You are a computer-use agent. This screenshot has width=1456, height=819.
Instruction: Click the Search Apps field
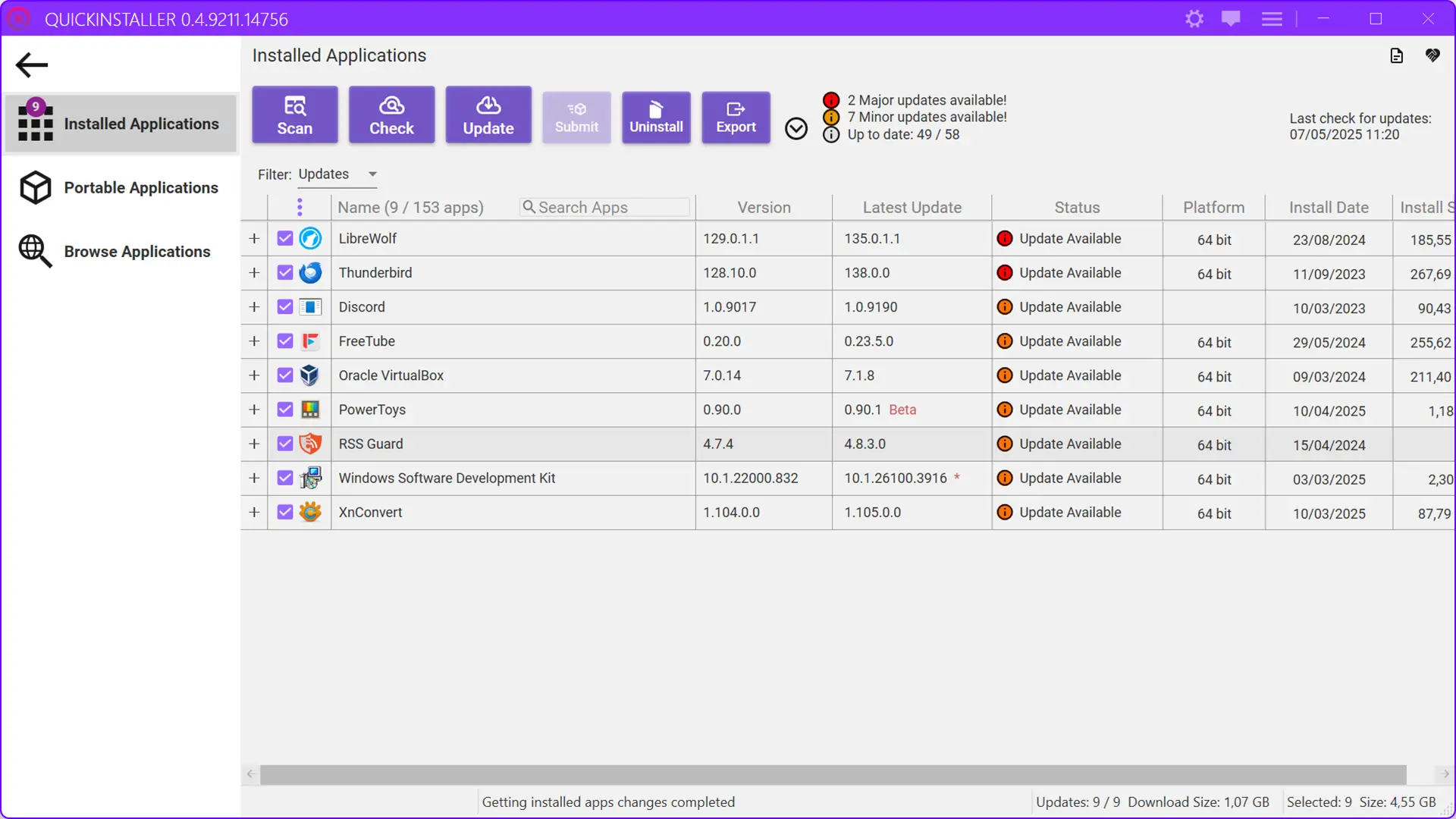coord(604,207)
